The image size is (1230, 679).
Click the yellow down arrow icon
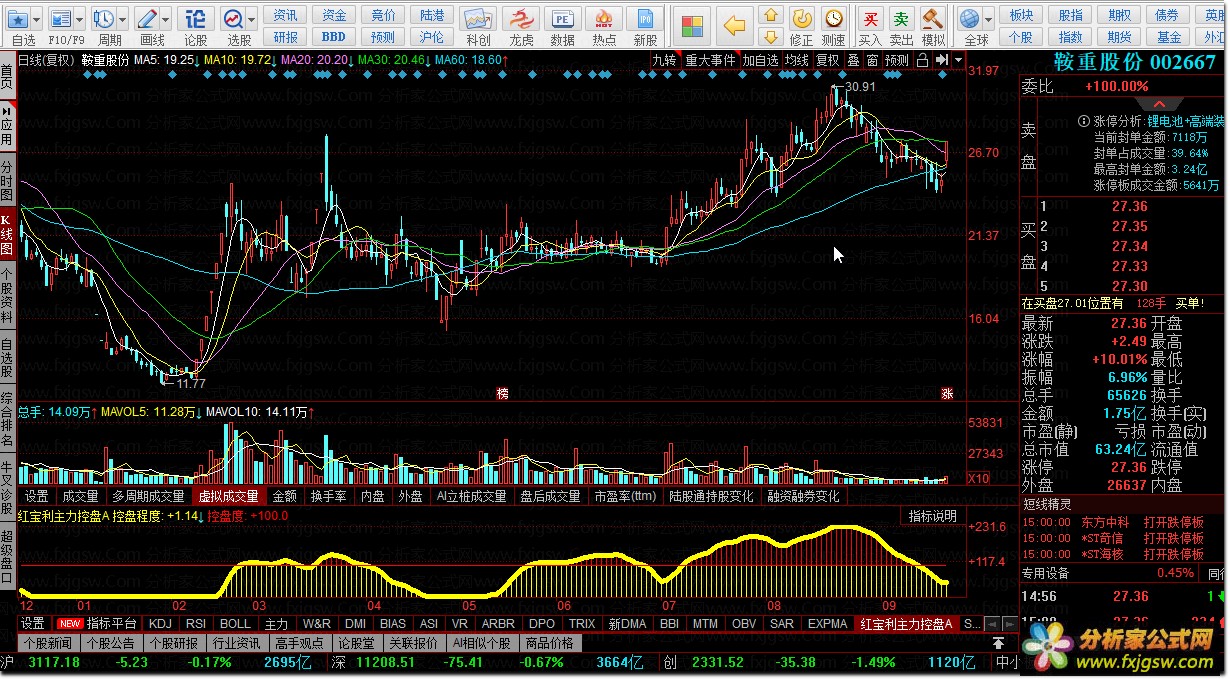point(770,37)
